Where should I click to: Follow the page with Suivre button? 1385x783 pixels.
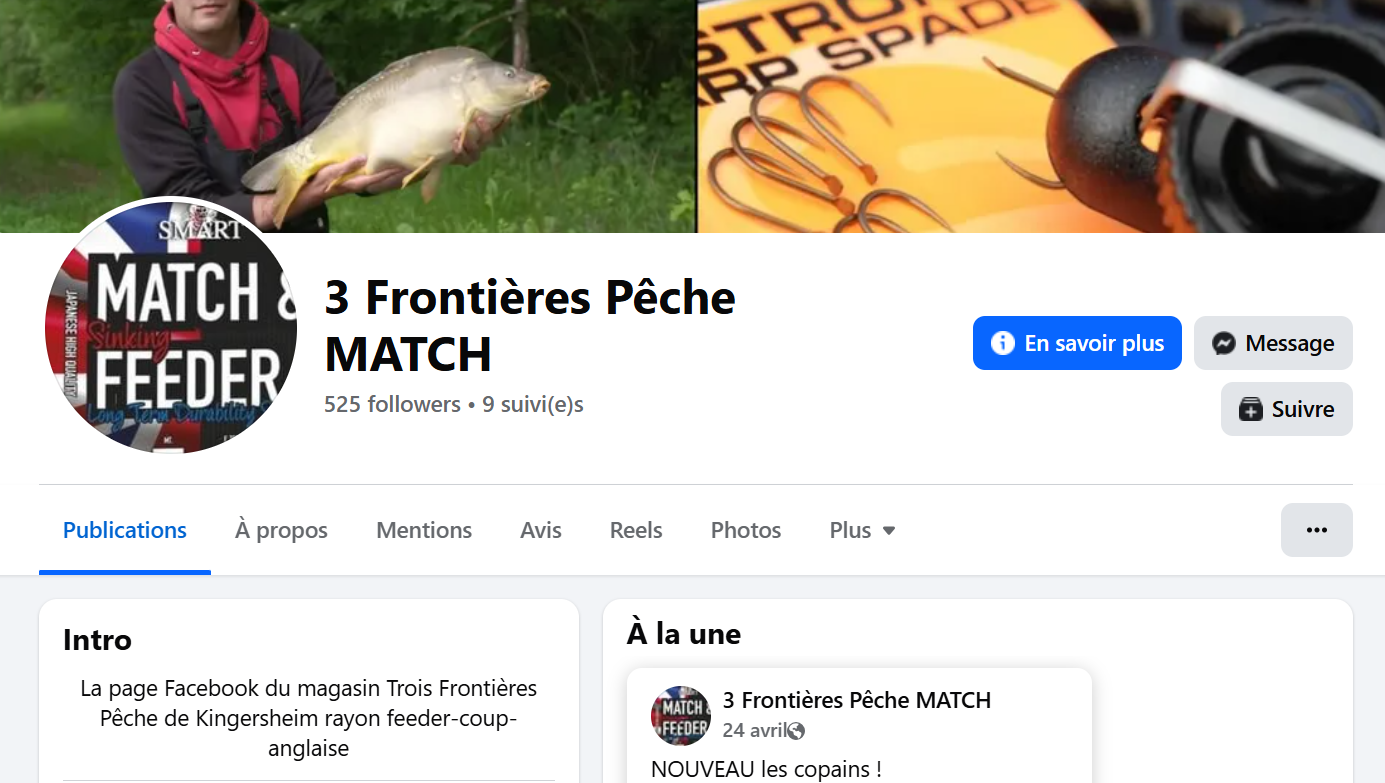point(1287,409)
